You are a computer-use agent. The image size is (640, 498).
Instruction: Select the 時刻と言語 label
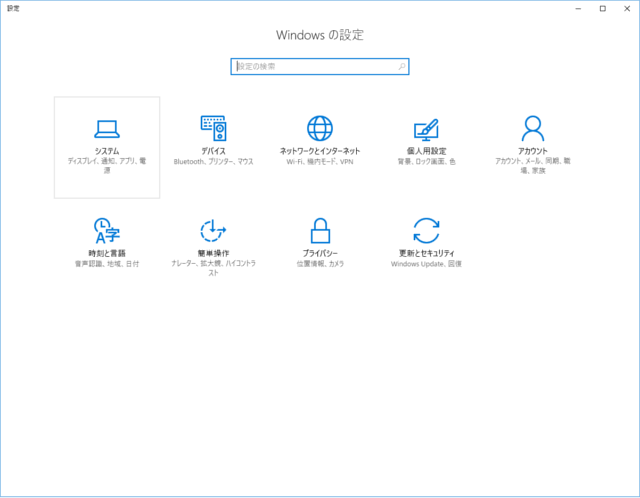point(107,253)
